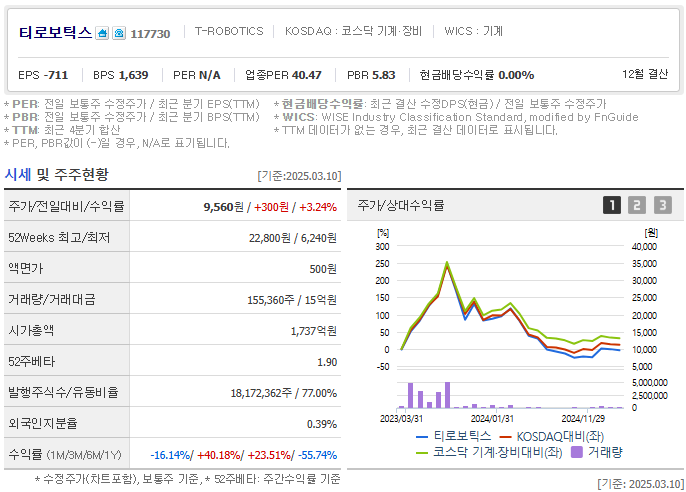Select 52Weeks 최고/최저 row label
The width and height of the screenshot is (686, 492).
59,237
